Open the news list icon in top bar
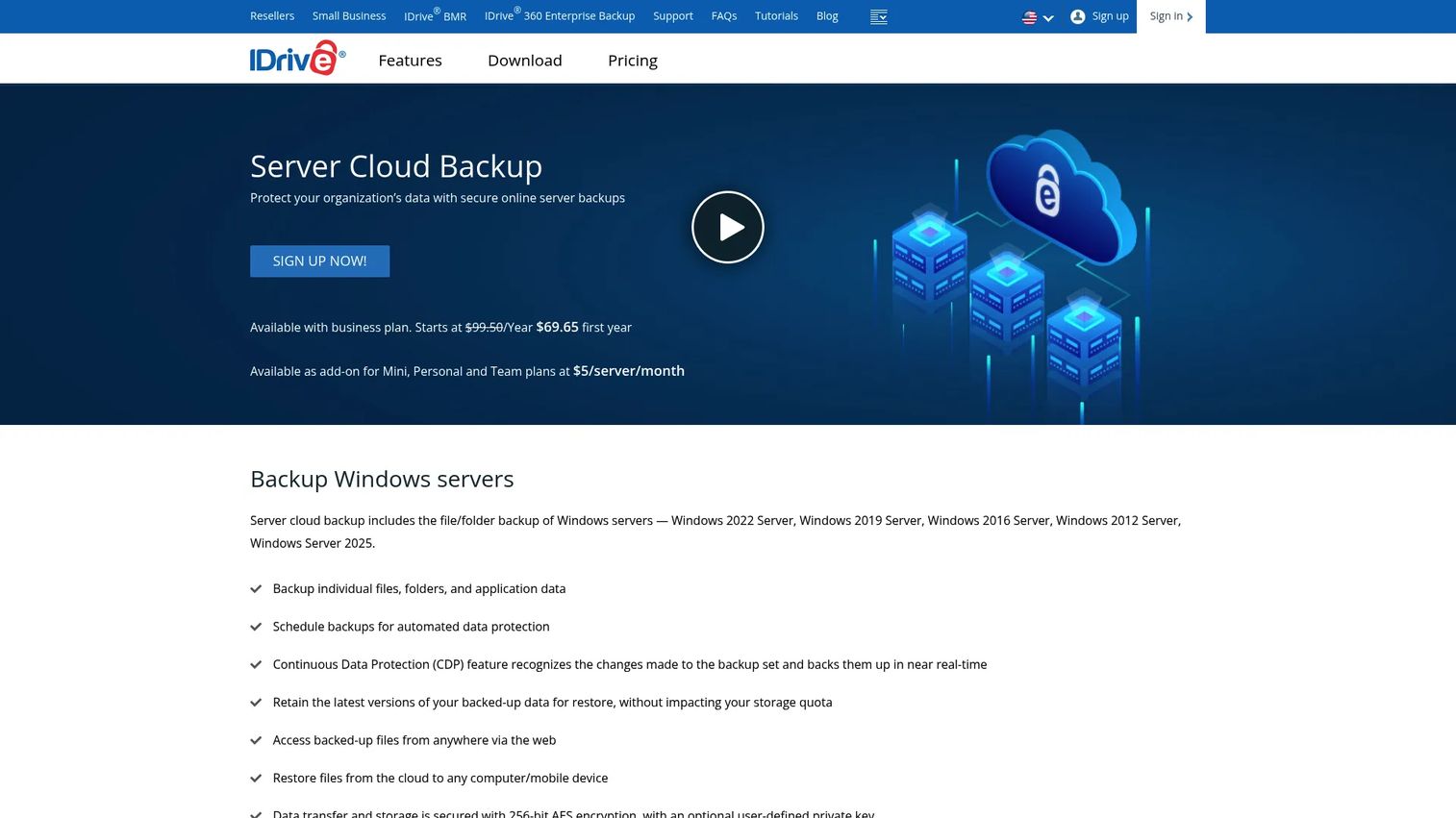The image size is (1456, 818). click(878, 16)
